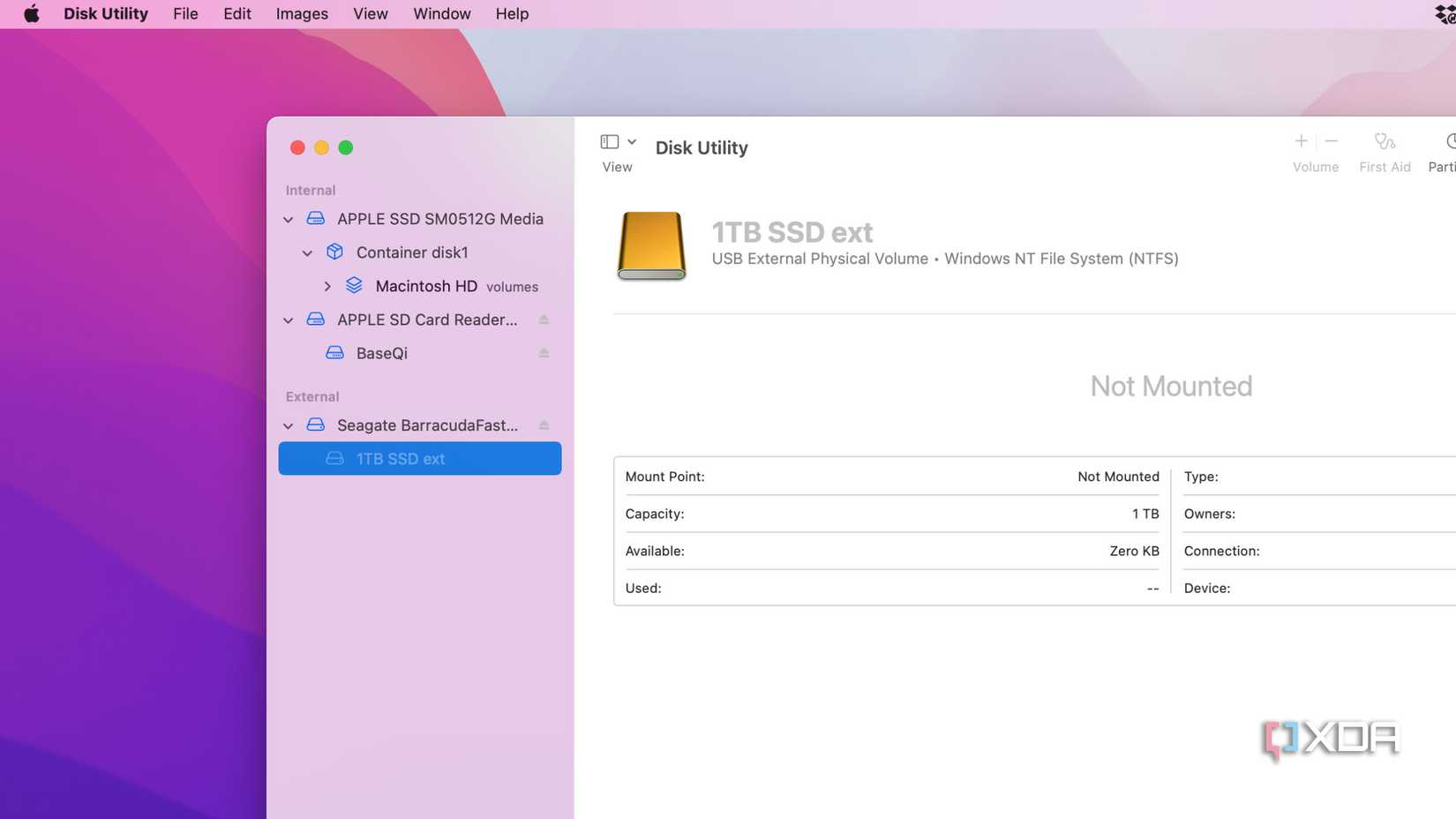
Task: Open the Images menu
Action: (x=302, y=13)
